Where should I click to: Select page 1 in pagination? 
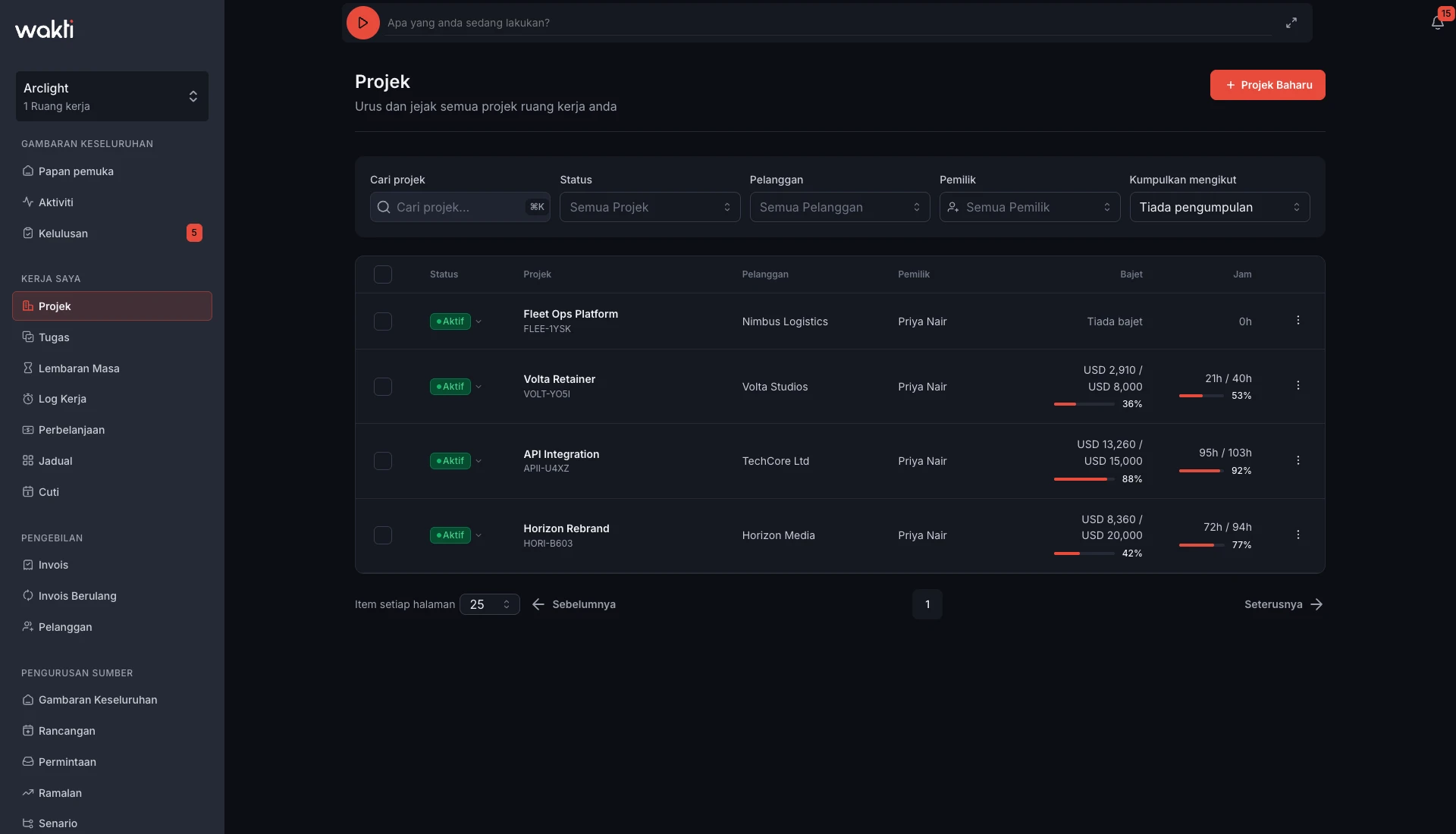click(x=927, y=604)
